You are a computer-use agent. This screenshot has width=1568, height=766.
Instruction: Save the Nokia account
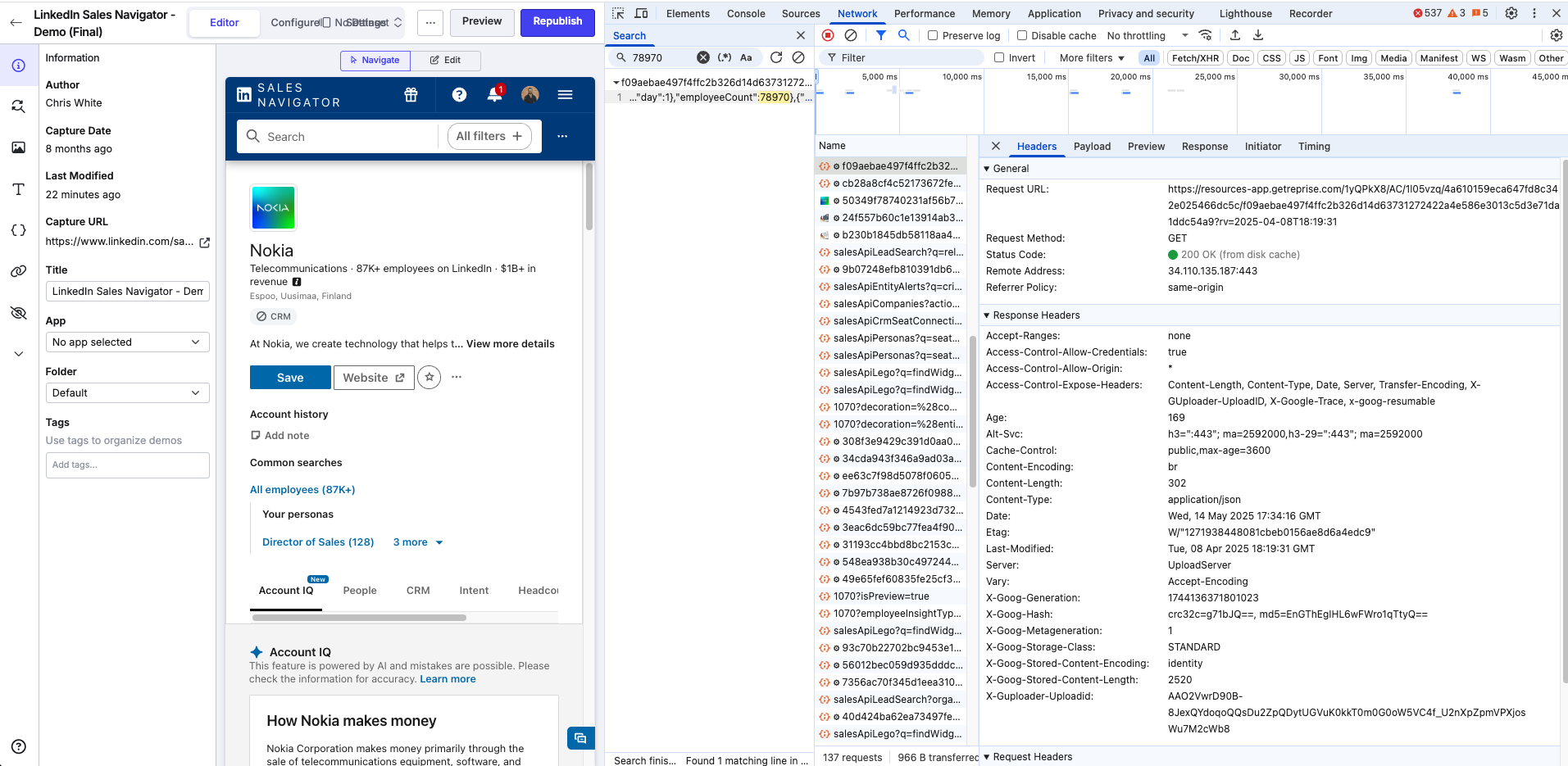tap(290, 378)
